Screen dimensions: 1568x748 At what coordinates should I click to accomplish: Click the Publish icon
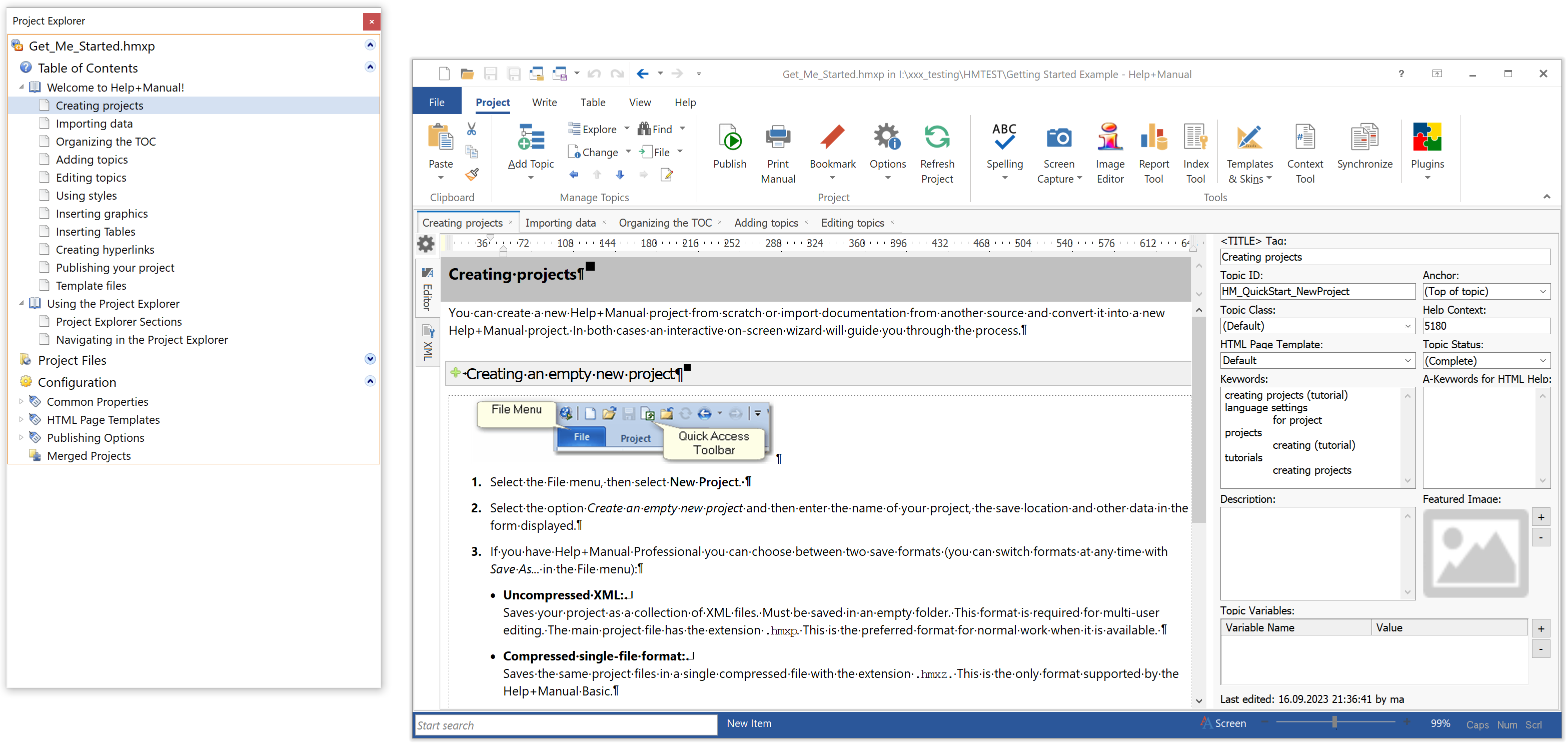729,138
